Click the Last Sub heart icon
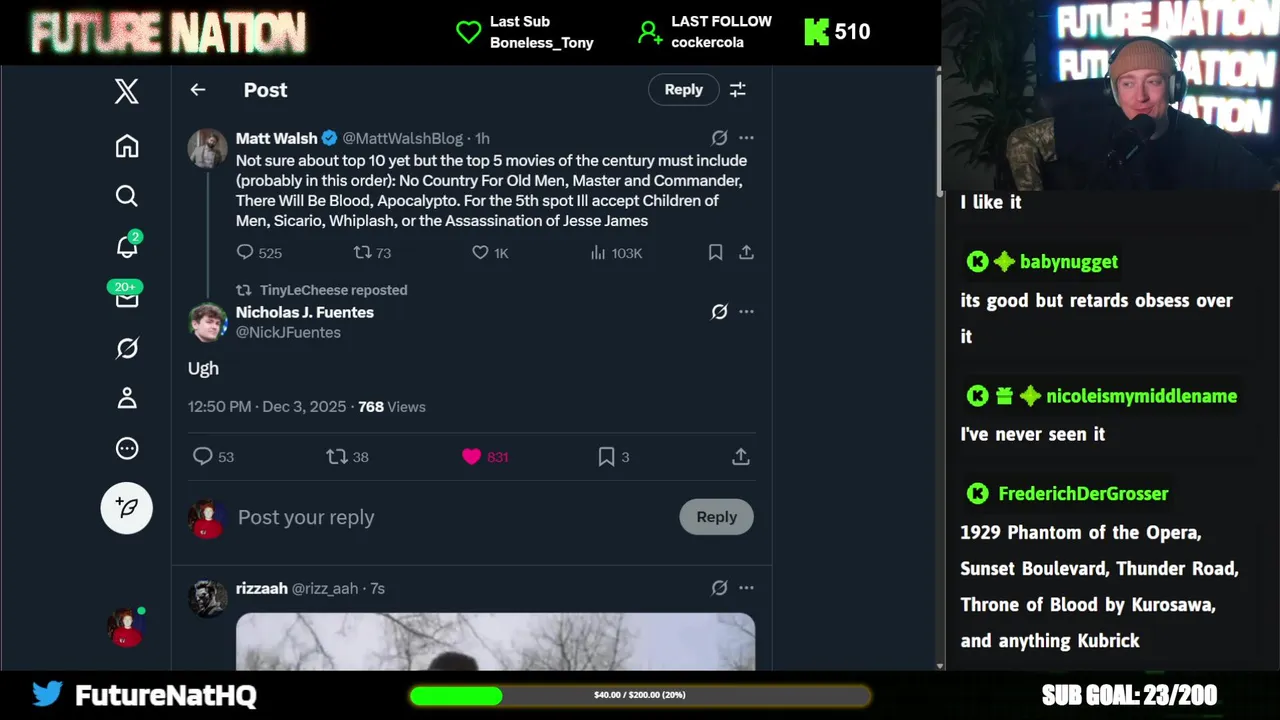This screenshot has height=720, width=1280. [x=468, y=32]
